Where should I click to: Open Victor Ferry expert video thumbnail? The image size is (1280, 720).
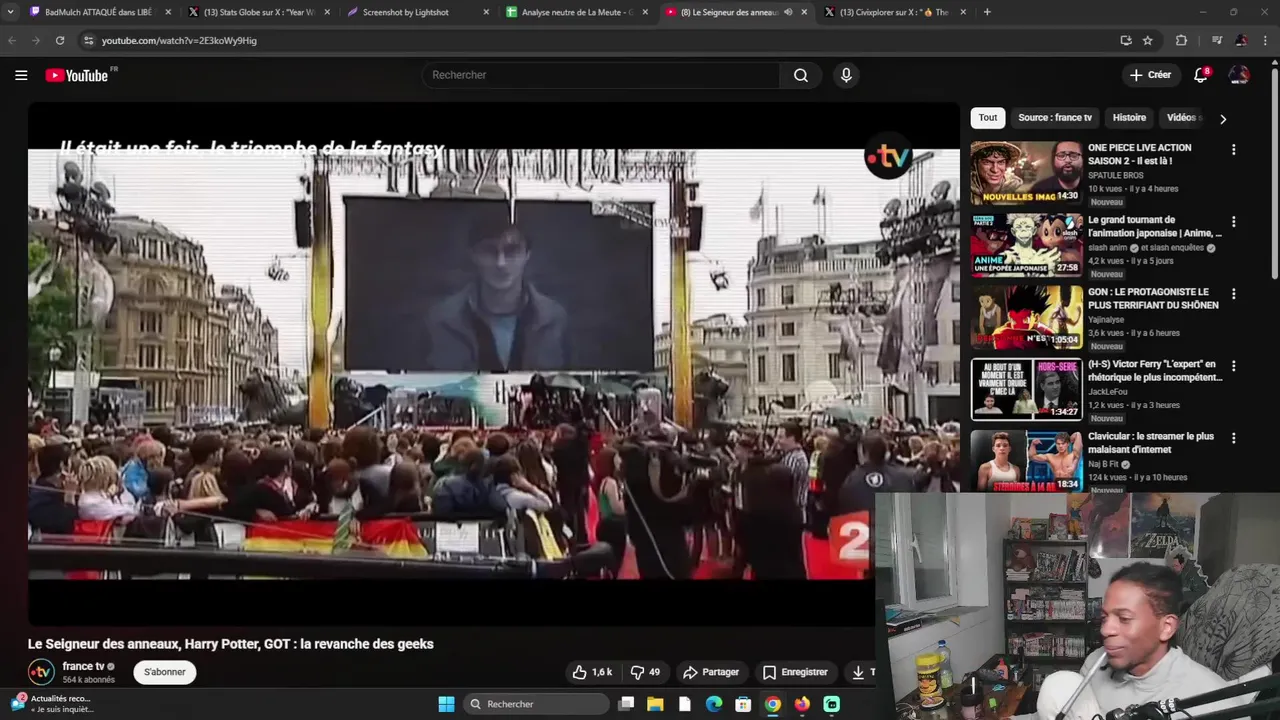tap(1026, 389)
